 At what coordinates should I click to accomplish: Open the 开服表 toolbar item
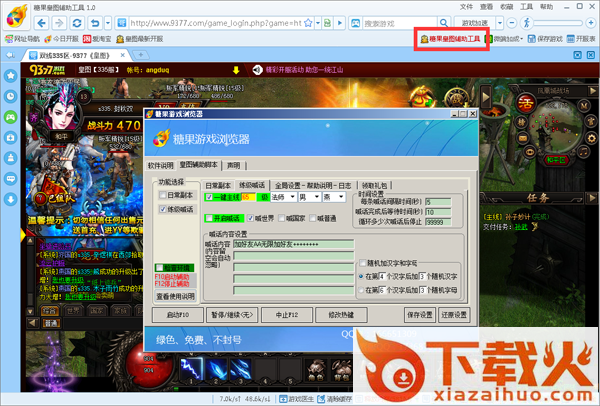pos(581,39)
